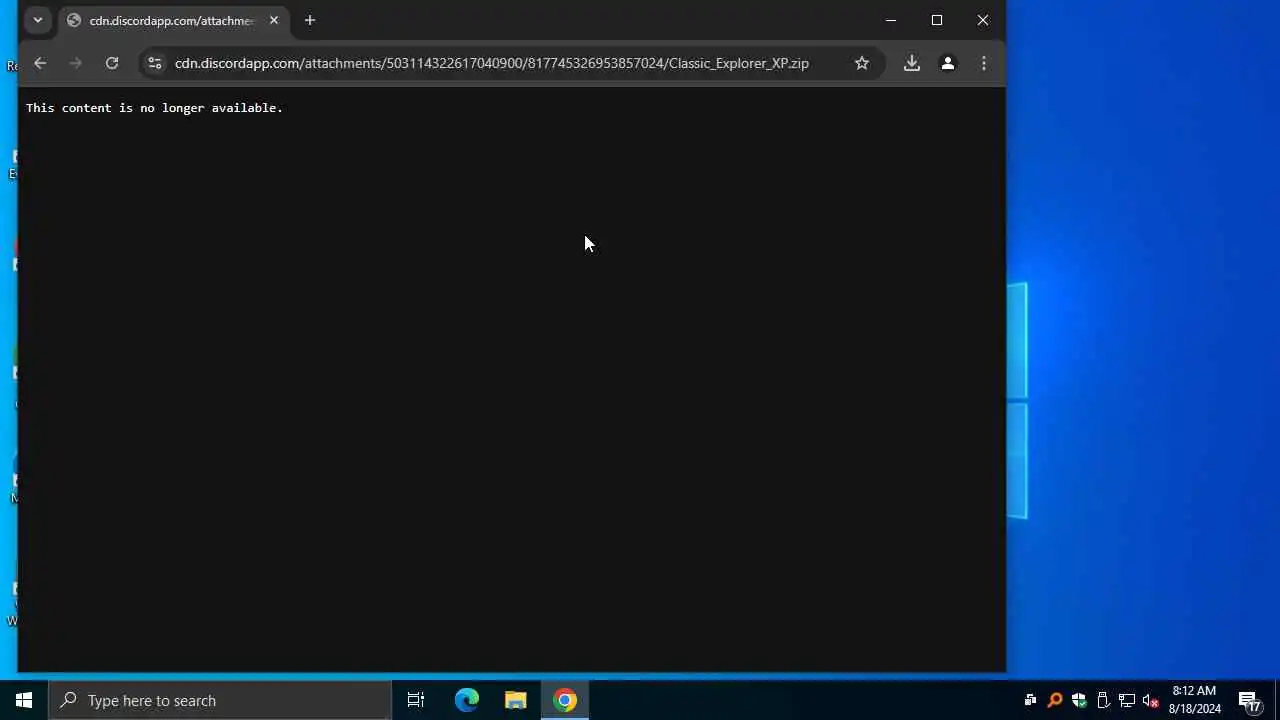
Task: Bookmark this page with star icon
Action: (x=862, y=63)
